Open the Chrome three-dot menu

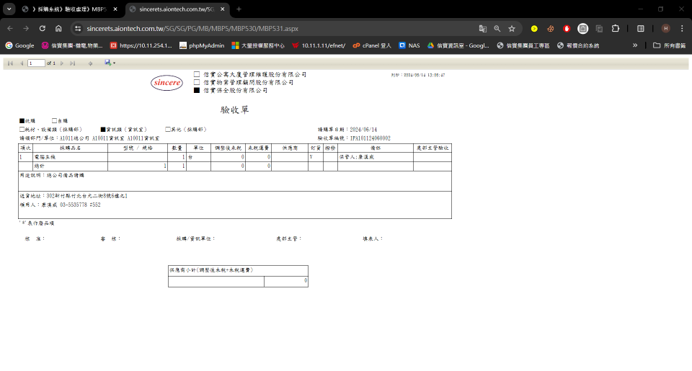(x=682, y=28)
